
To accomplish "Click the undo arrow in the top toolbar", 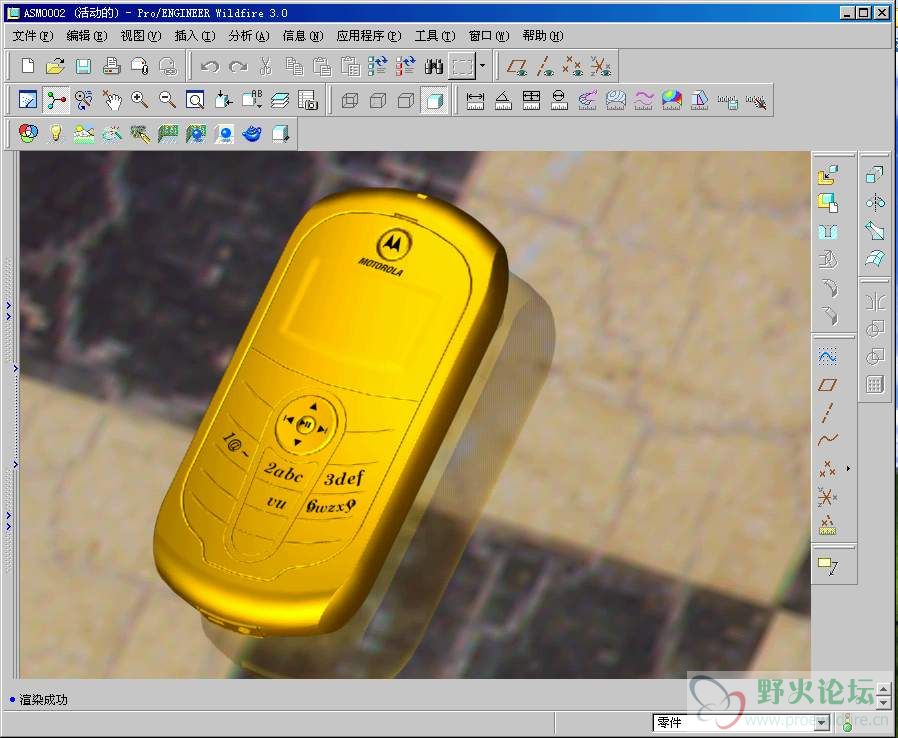I will point(210,66).
